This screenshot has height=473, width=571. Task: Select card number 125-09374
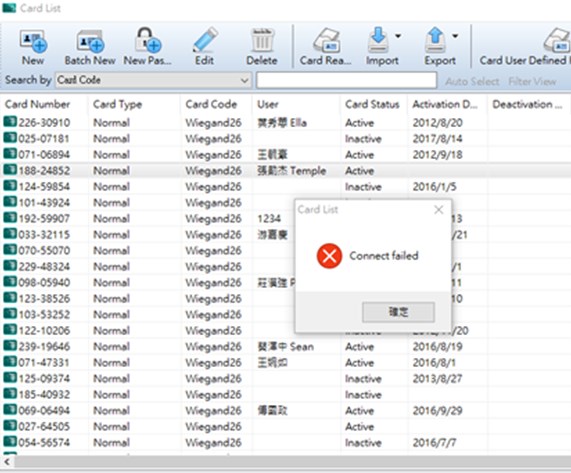click(44, 379)
